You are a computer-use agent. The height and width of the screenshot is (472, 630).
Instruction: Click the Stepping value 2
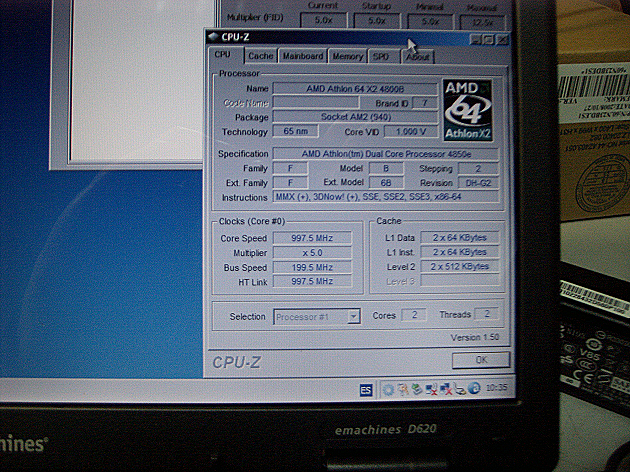tap(478, 168)
